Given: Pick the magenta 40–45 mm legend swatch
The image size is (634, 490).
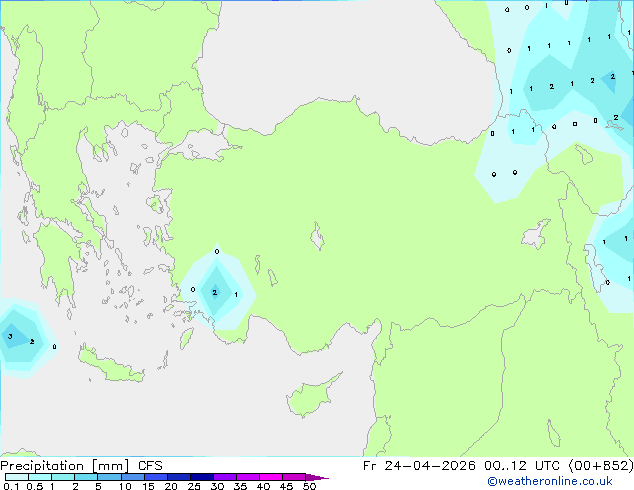Looking at the screenshot, I should (x=271, y=477).
